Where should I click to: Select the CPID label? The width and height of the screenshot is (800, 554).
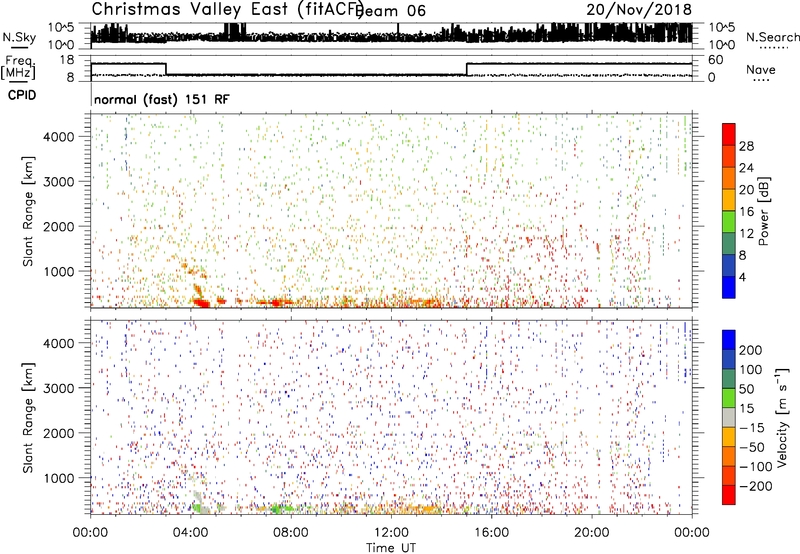pos(22,95)
